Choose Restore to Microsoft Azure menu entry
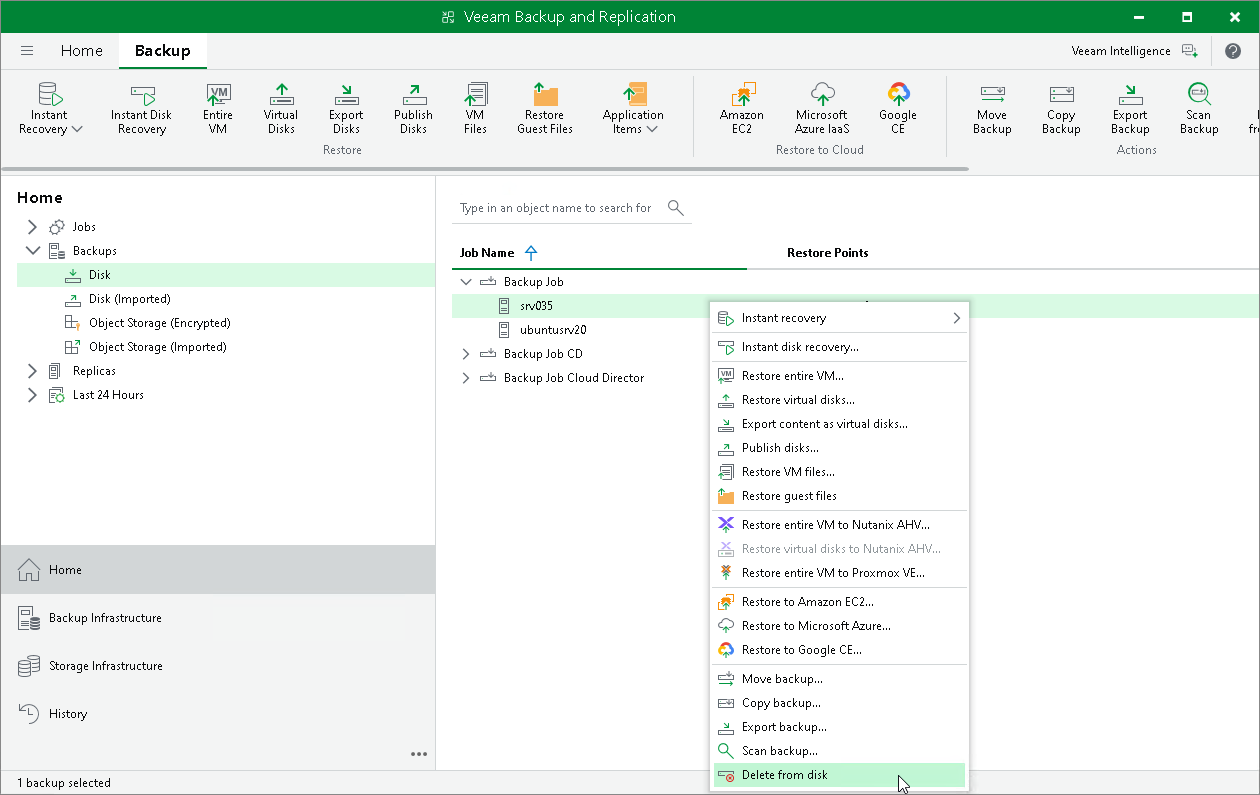 tap(839, 626)
